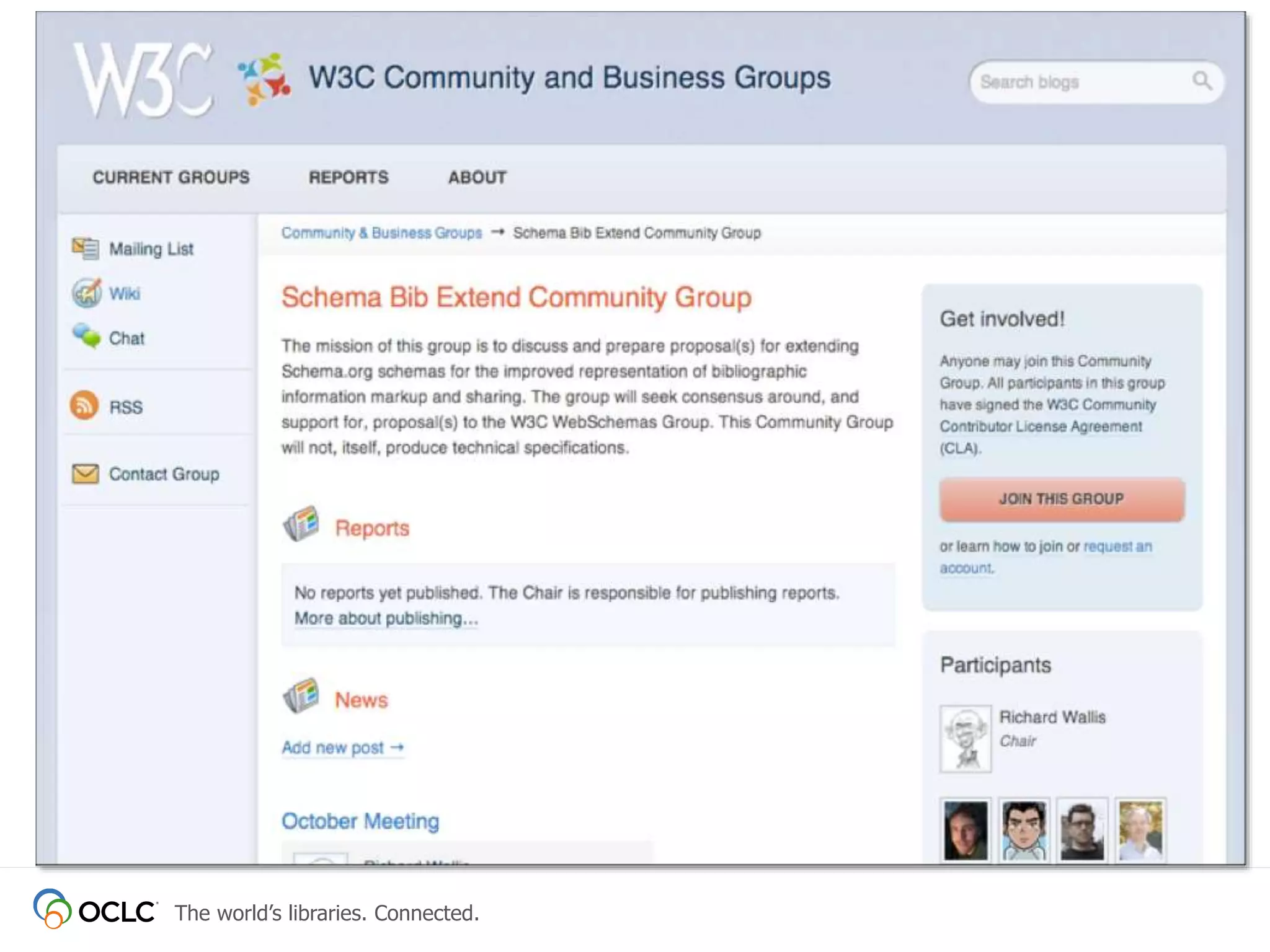Viewport: 1270px width, 952px height.
Task: Open the More about publishing link
Action: tap(386, 619)
